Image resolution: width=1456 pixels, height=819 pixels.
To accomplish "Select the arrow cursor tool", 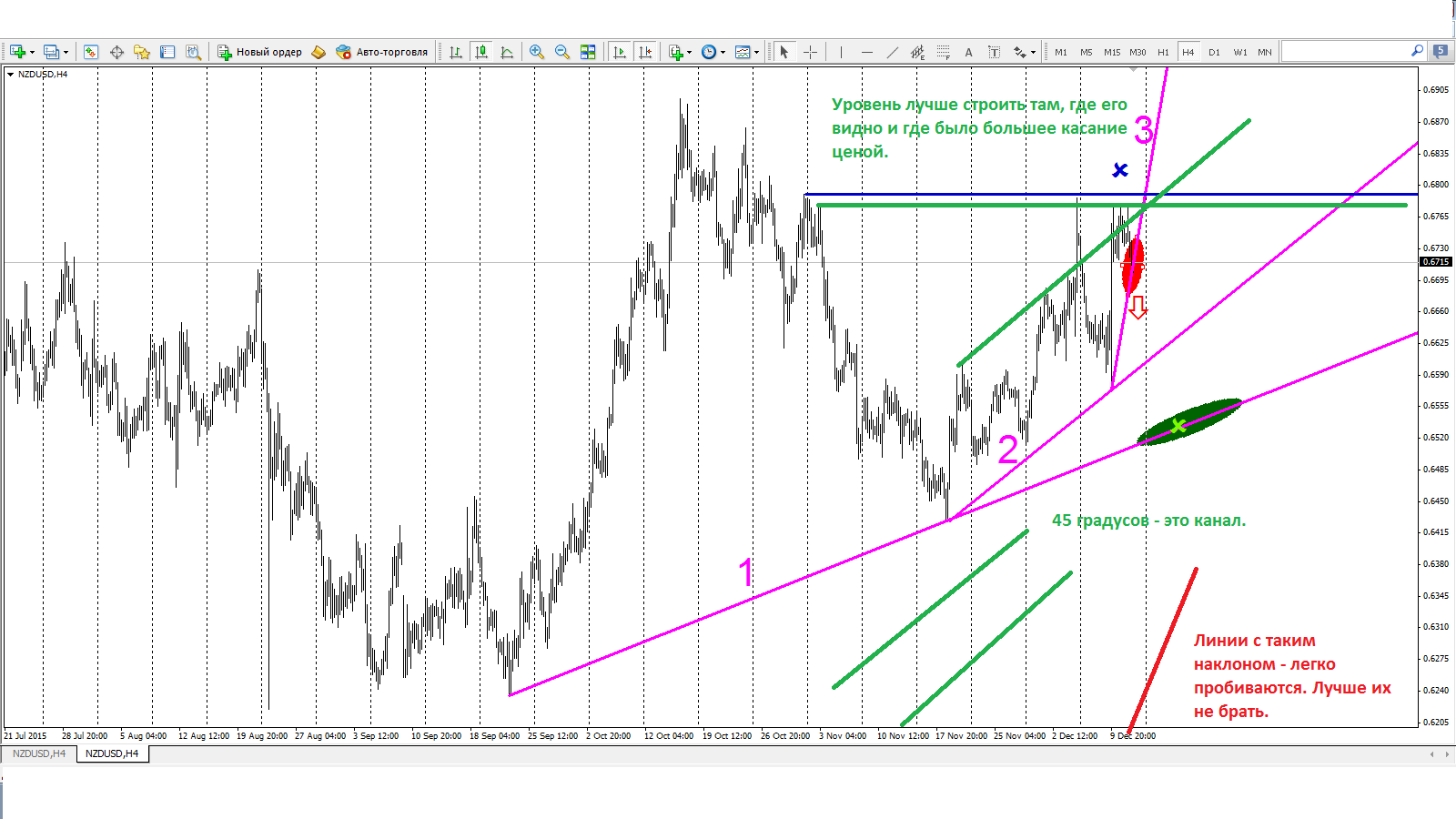I will point(784,52).
